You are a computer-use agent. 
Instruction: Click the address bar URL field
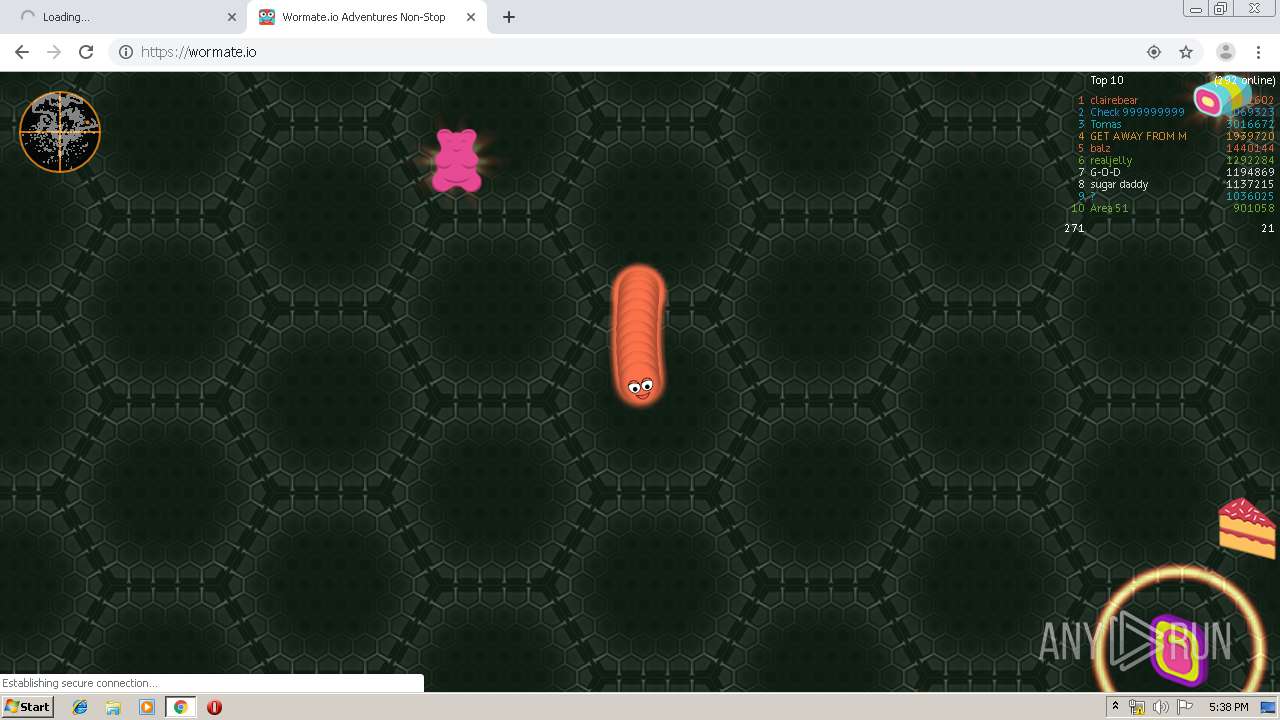(640, 52)
